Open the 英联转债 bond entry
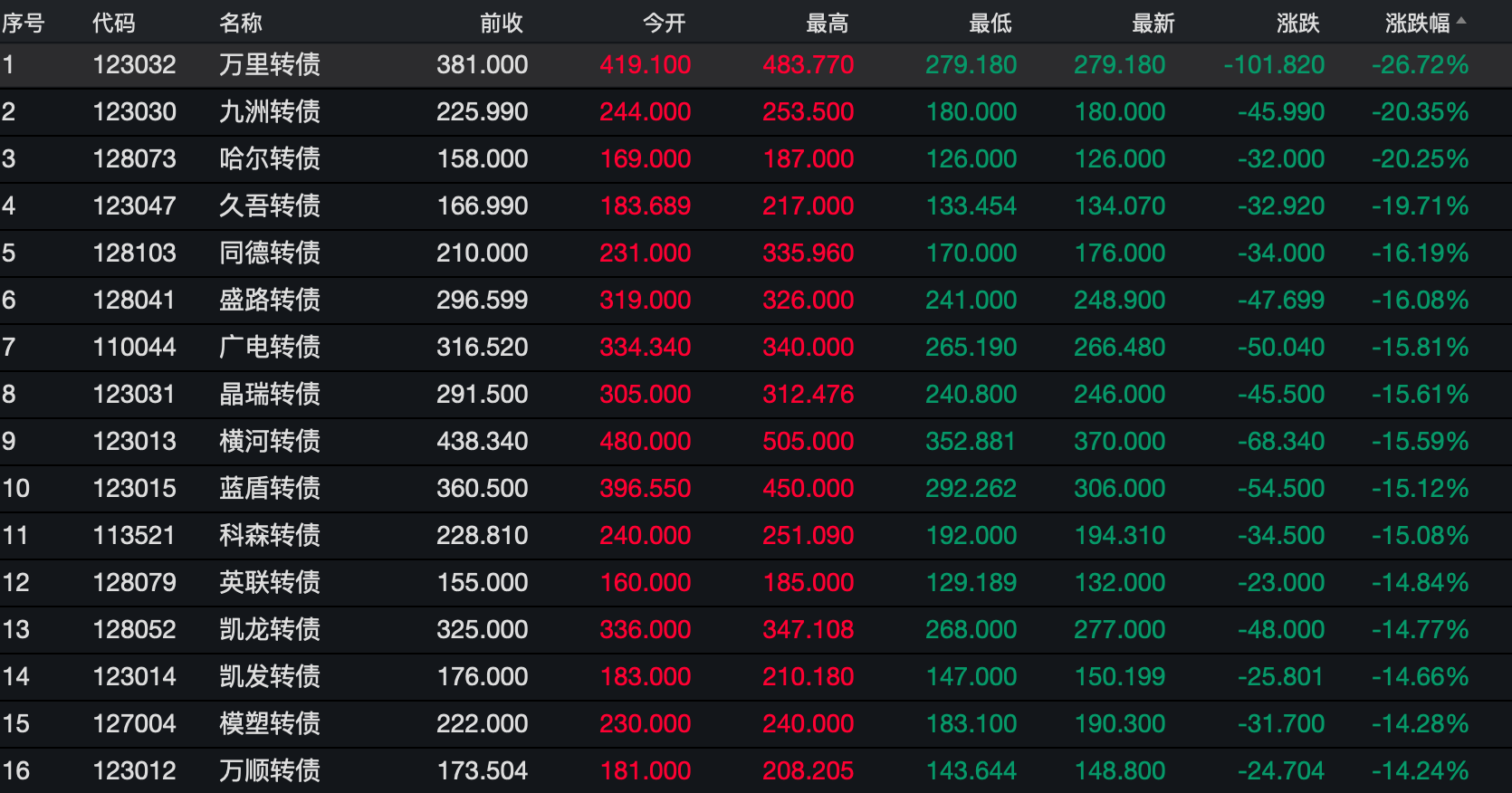This screenshot has height=793, width=1512. pos(270,583)
